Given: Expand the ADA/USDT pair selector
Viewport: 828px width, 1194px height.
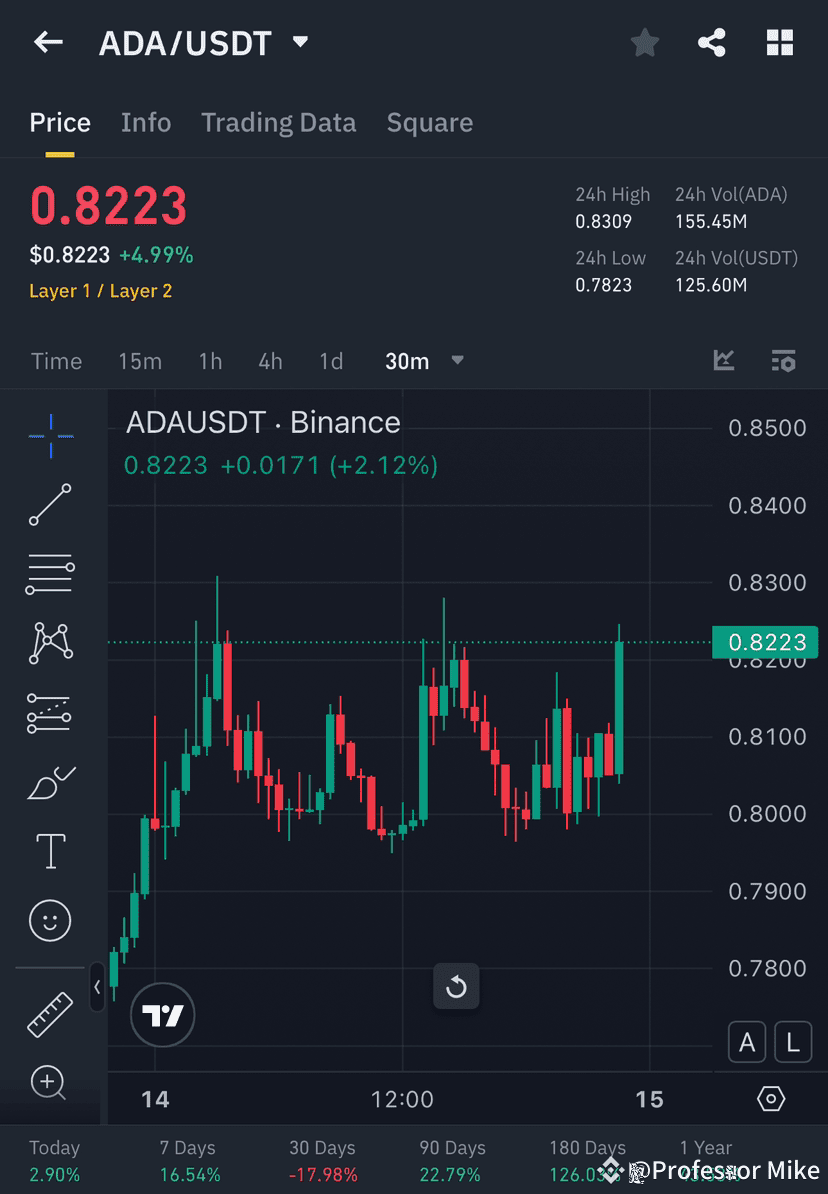Looking at the screenshot, I should coord(299,42).
